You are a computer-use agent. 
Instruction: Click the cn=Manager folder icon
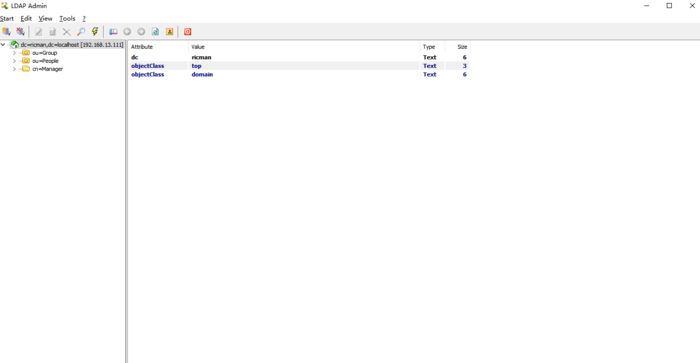(x=26, y=69)
